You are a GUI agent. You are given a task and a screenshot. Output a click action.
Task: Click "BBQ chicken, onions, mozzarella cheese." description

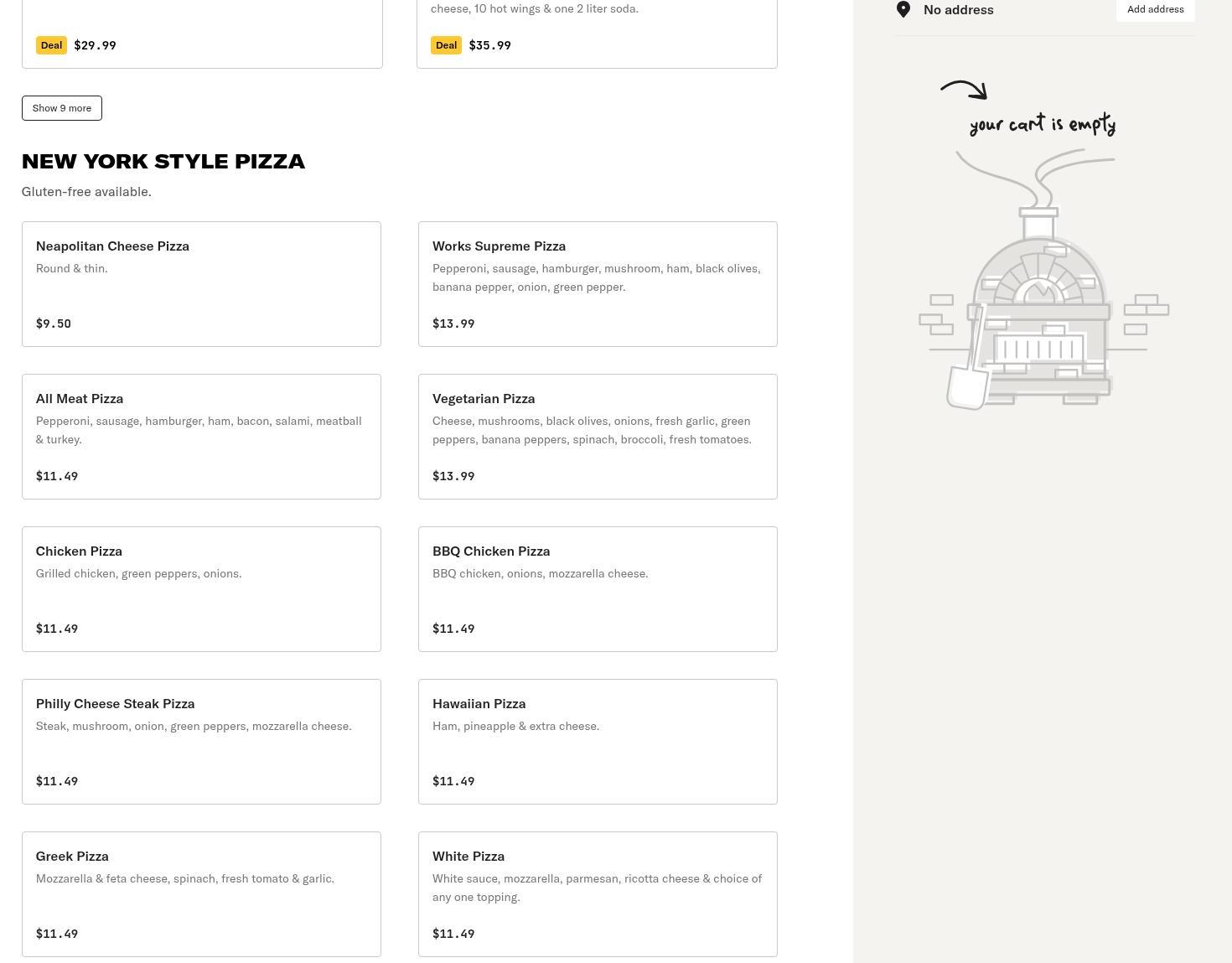(x=540, y=573)
